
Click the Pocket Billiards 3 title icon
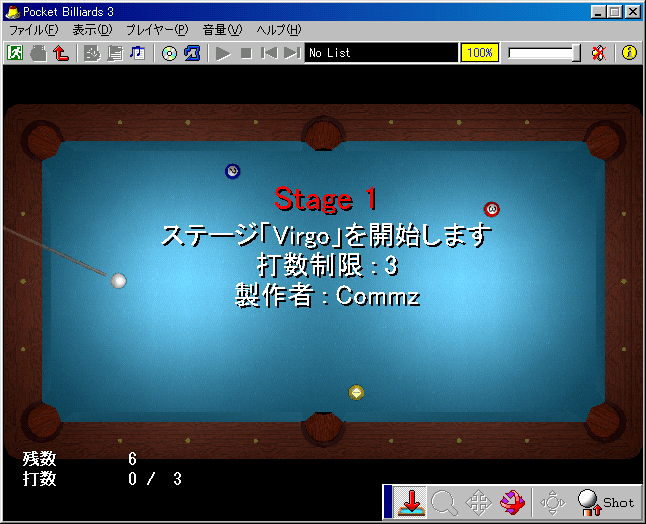point(13,12)
